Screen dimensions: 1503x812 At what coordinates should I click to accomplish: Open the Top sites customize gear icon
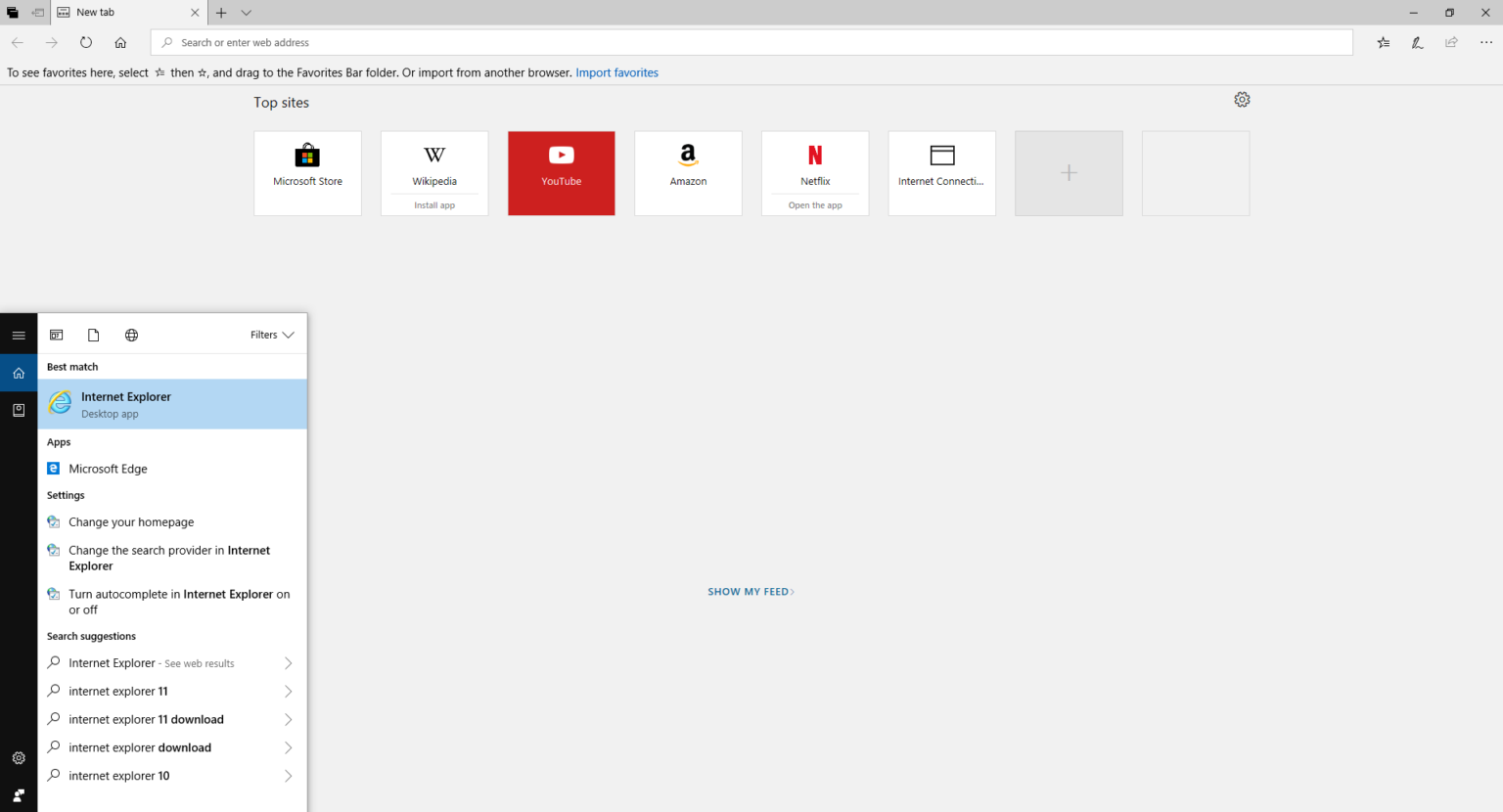click(x=1242, y=100)
